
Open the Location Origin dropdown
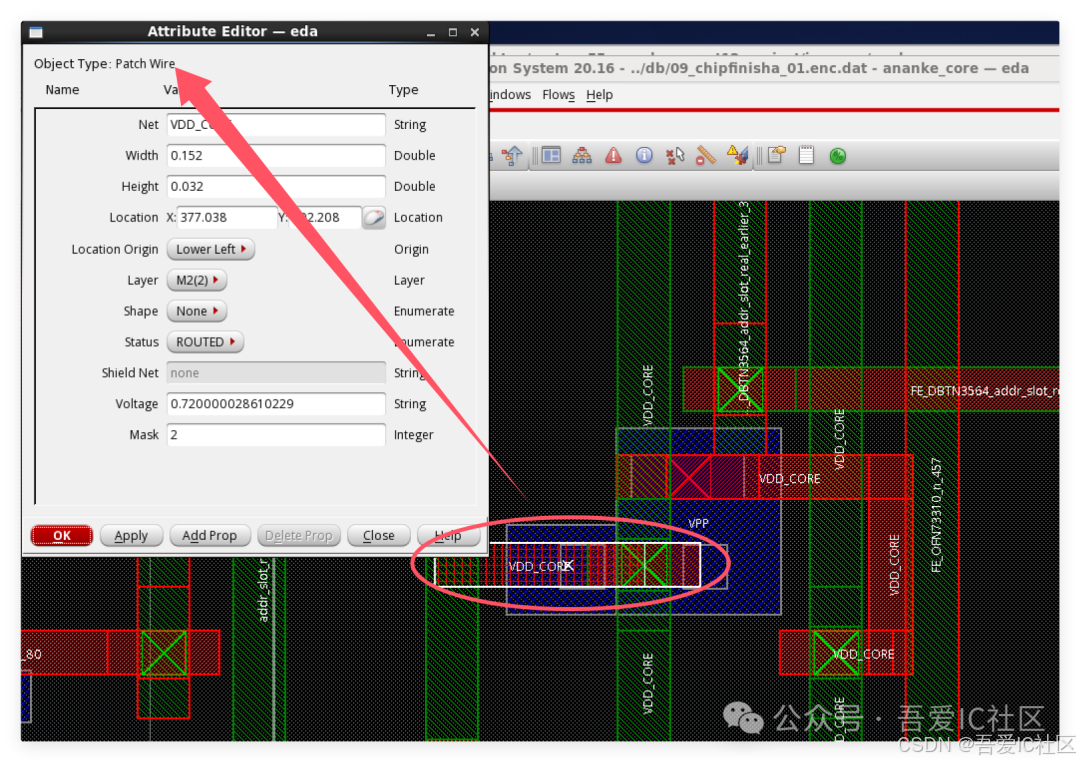click(210, 249)
